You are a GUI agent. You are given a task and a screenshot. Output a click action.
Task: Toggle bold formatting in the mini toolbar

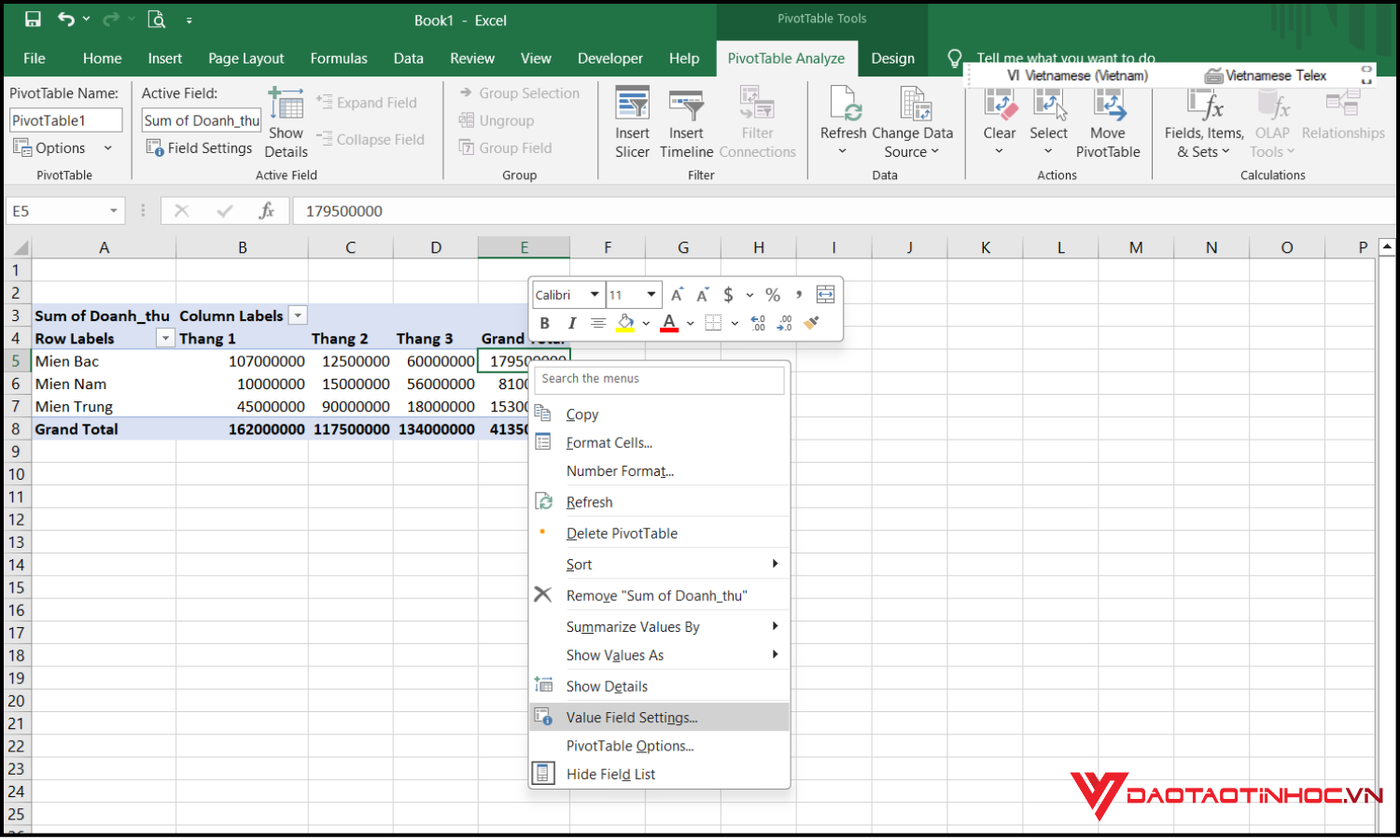[x=545, y=323]
